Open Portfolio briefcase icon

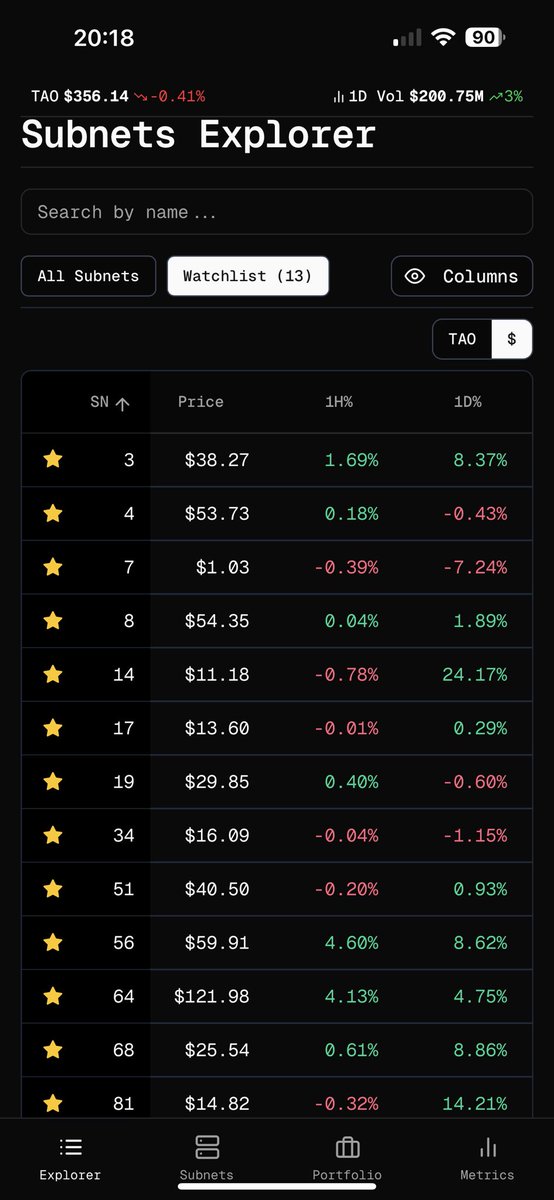pos(347,1147)
